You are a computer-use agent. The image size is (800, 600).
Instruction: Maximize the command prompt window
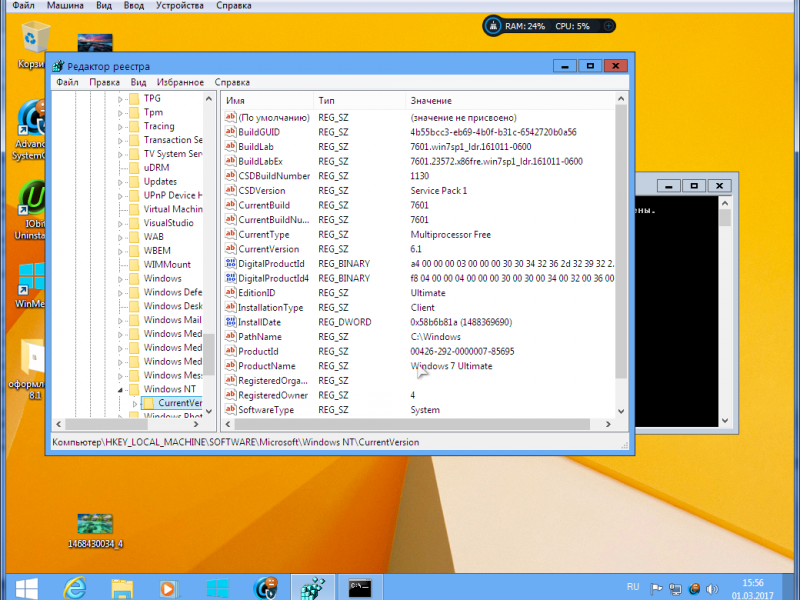pos(694,186)
